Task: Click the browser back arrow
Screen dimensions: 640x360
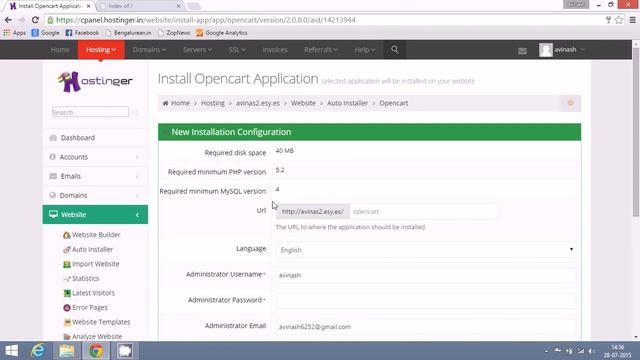Action: 8,20
